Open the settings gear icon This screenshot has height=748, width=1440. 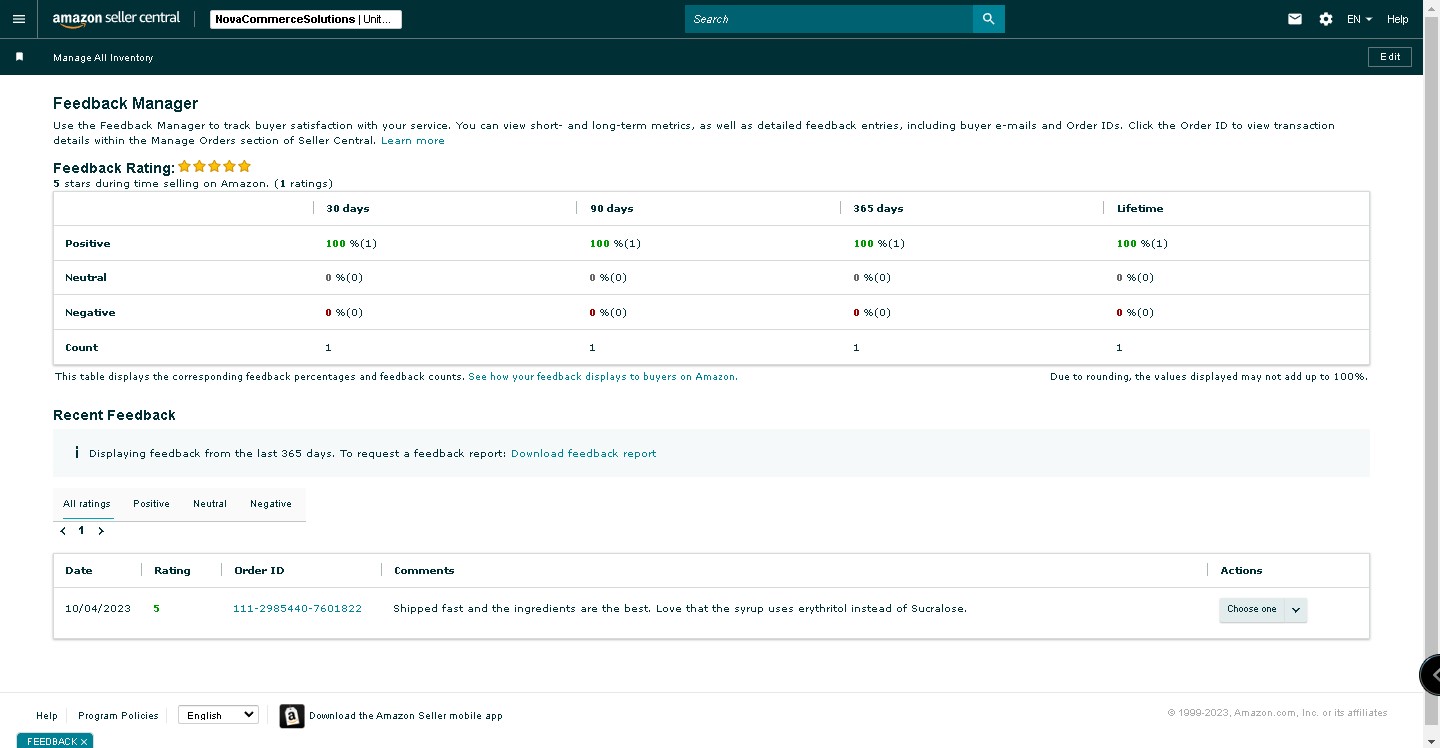(1326, 19)
